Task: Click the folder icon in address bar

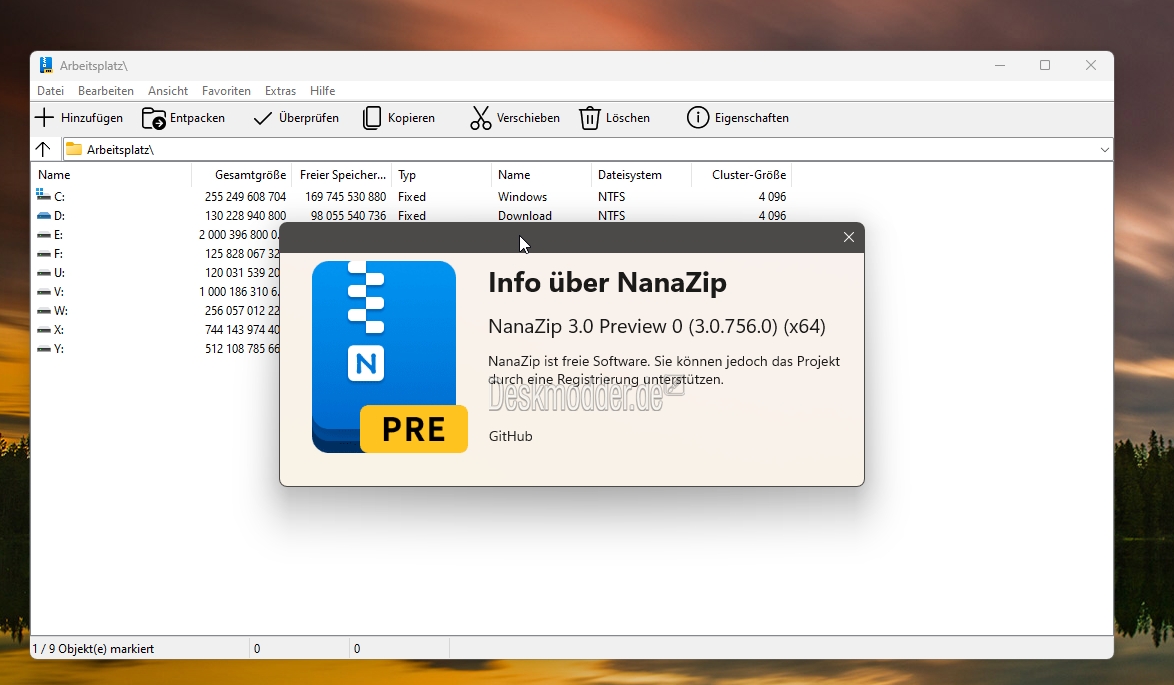Action: [73, 149]
